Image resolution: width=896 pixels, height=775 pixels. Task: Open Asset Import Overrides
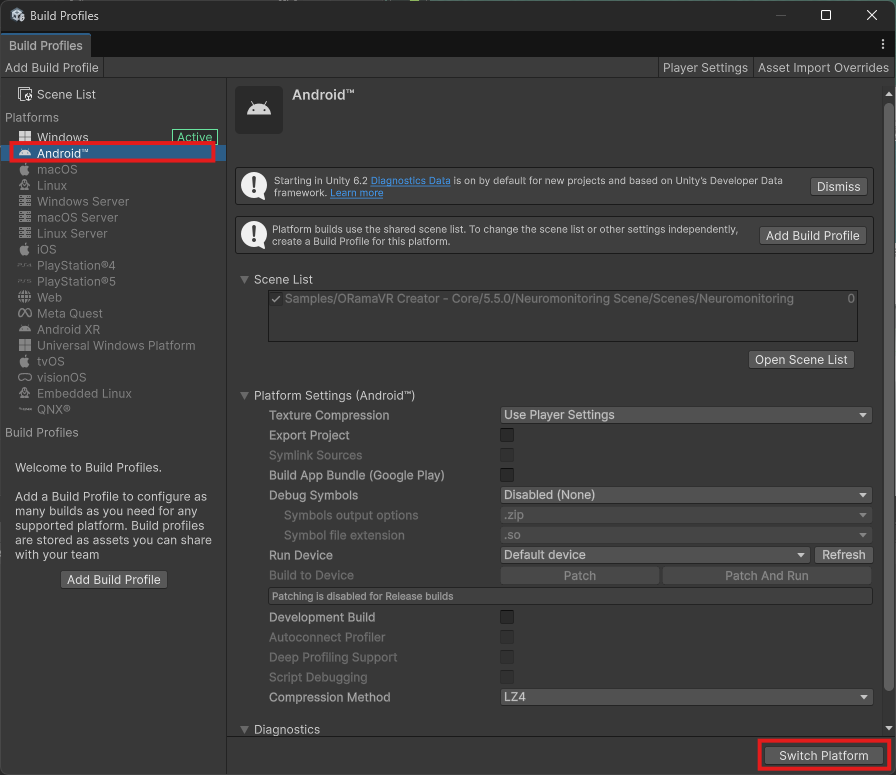pos(823,67)
